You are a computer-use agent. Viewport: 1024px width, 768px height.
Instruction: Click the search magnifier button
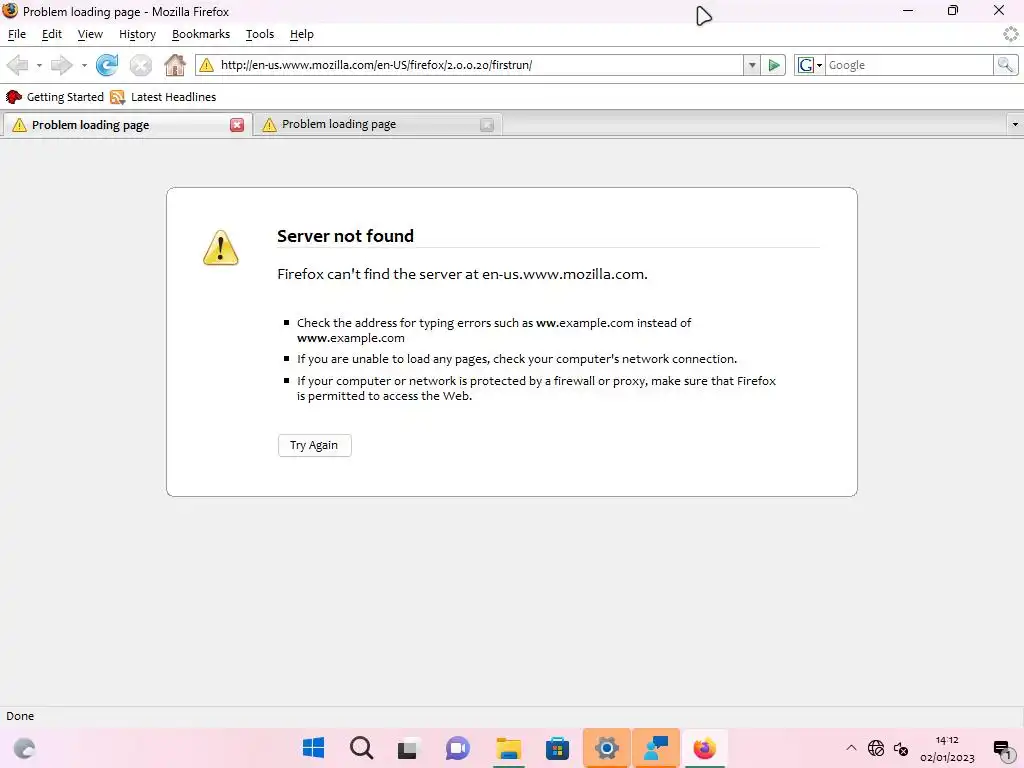tap(1005, 65)
